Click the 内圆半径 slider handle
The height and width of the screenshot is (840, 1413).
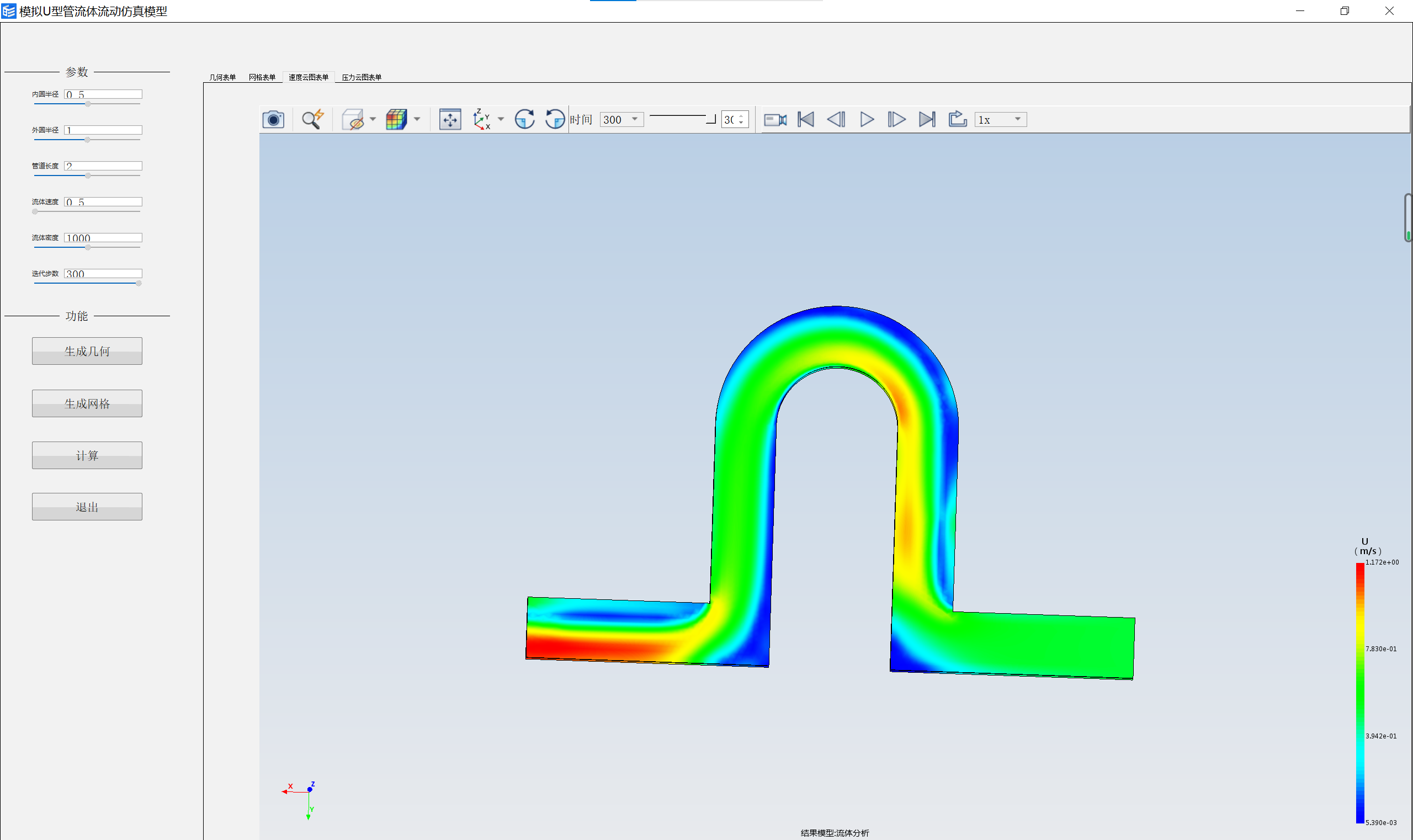pos(88,104)
